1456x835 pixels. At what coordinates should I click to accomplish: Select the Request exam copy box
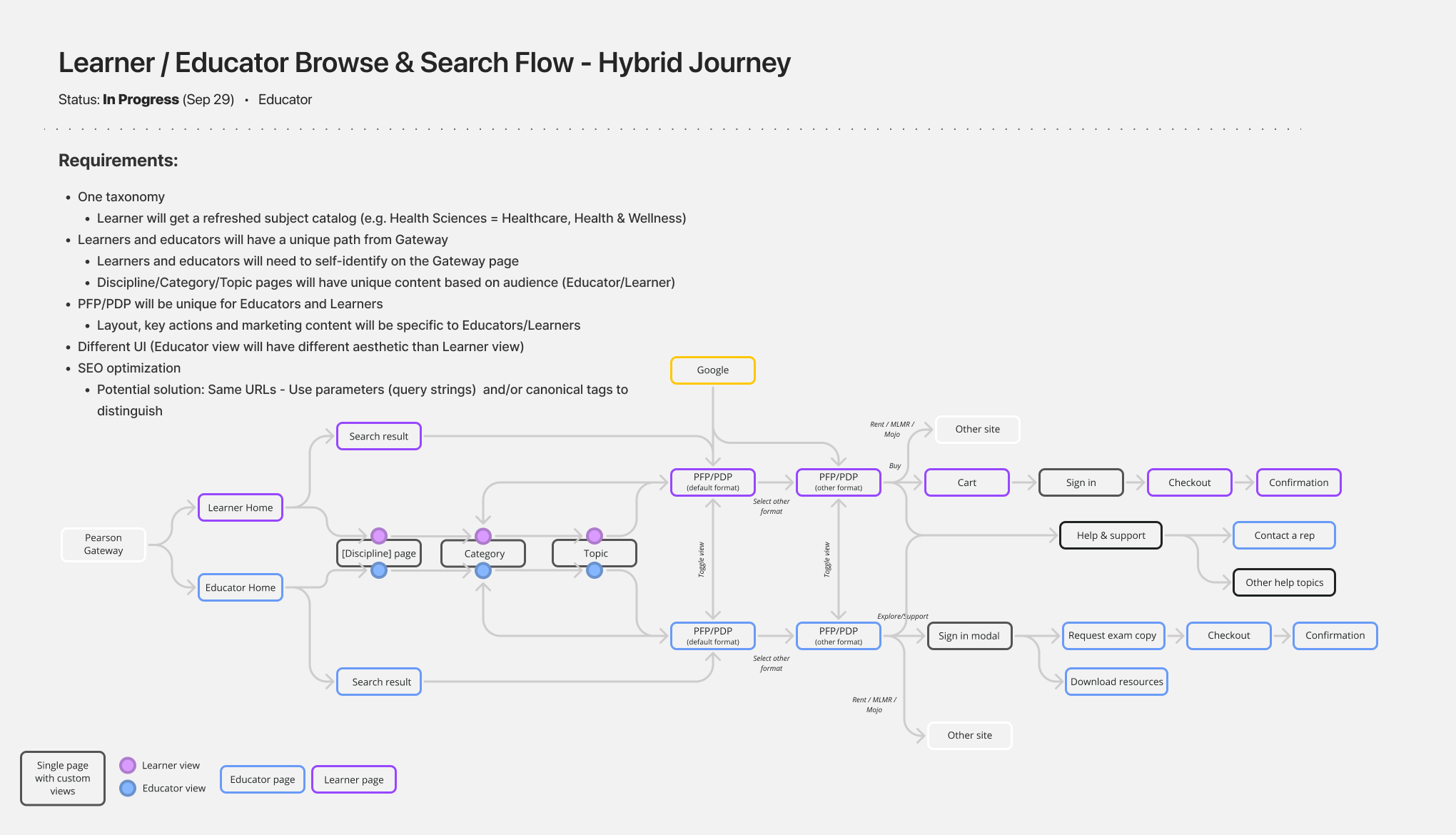tap(1112, 636)
